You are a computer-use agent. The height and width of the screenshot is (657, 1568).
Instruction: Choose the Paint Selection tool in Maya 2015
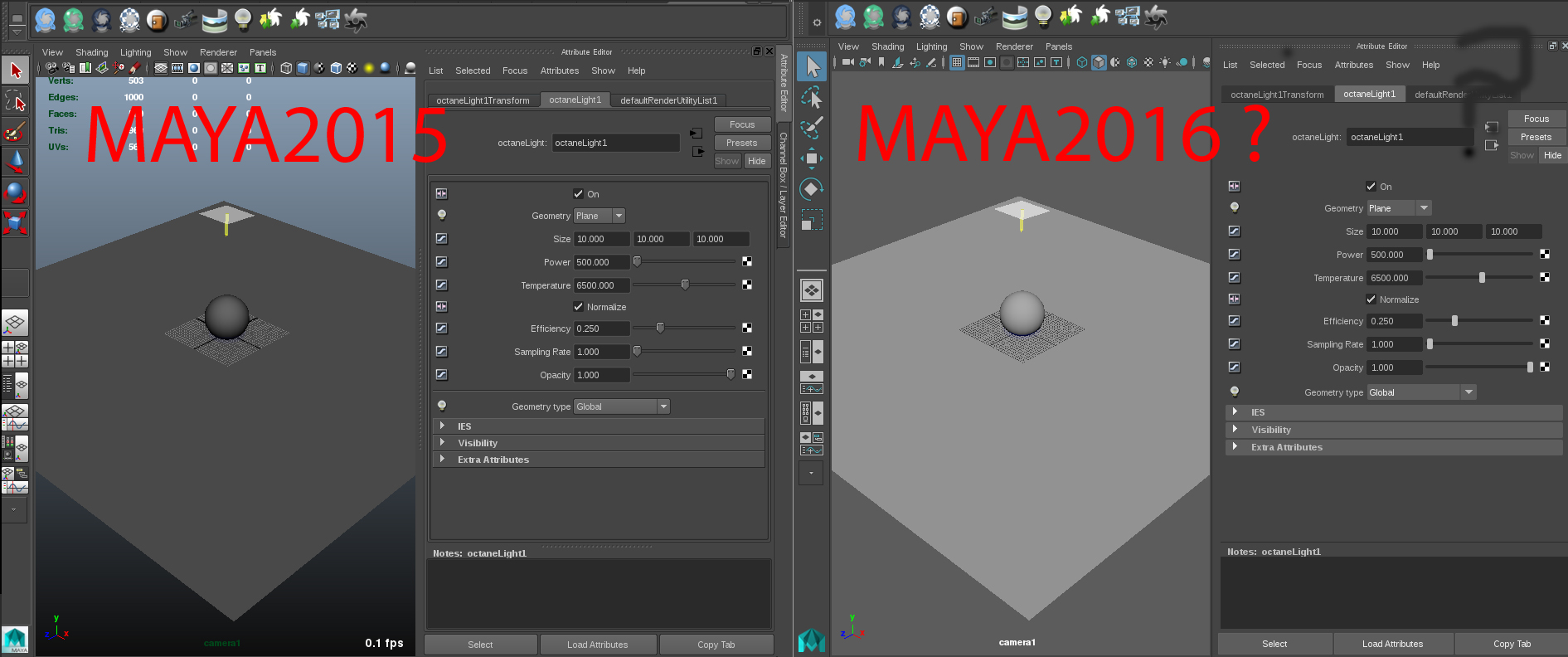[16, 131]
